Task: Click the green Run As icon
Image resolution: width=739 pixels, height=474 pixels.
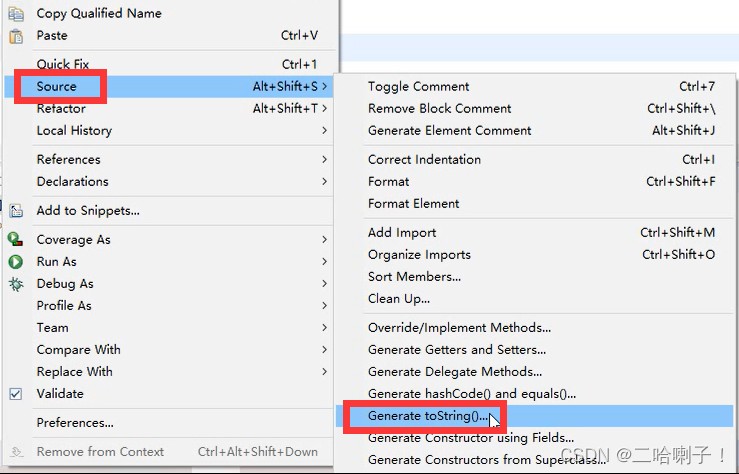Action: 16,262
